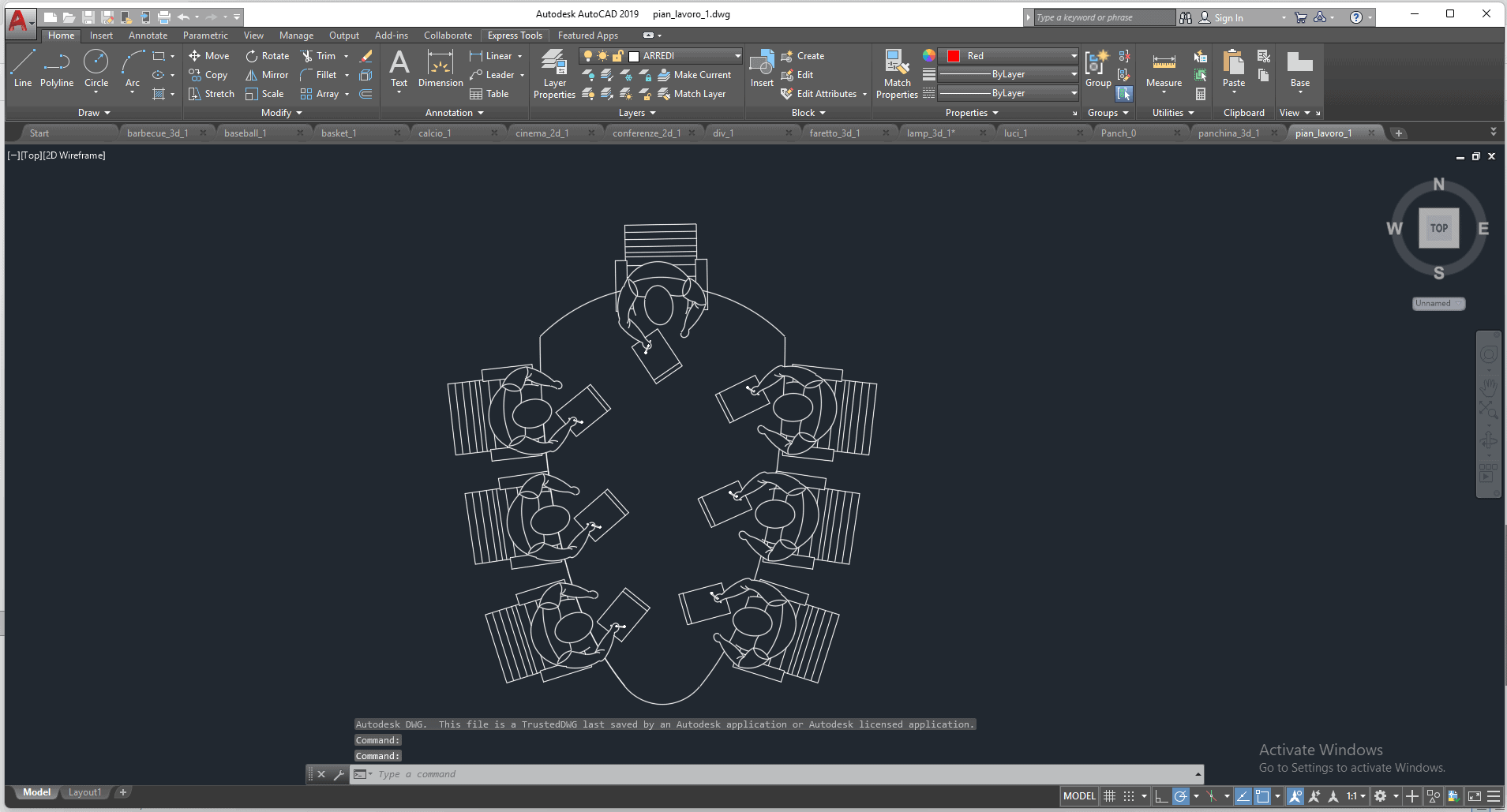Click Make Current layer button
Viewport: 1507px width, 812px height.
(x=695, y=75)
